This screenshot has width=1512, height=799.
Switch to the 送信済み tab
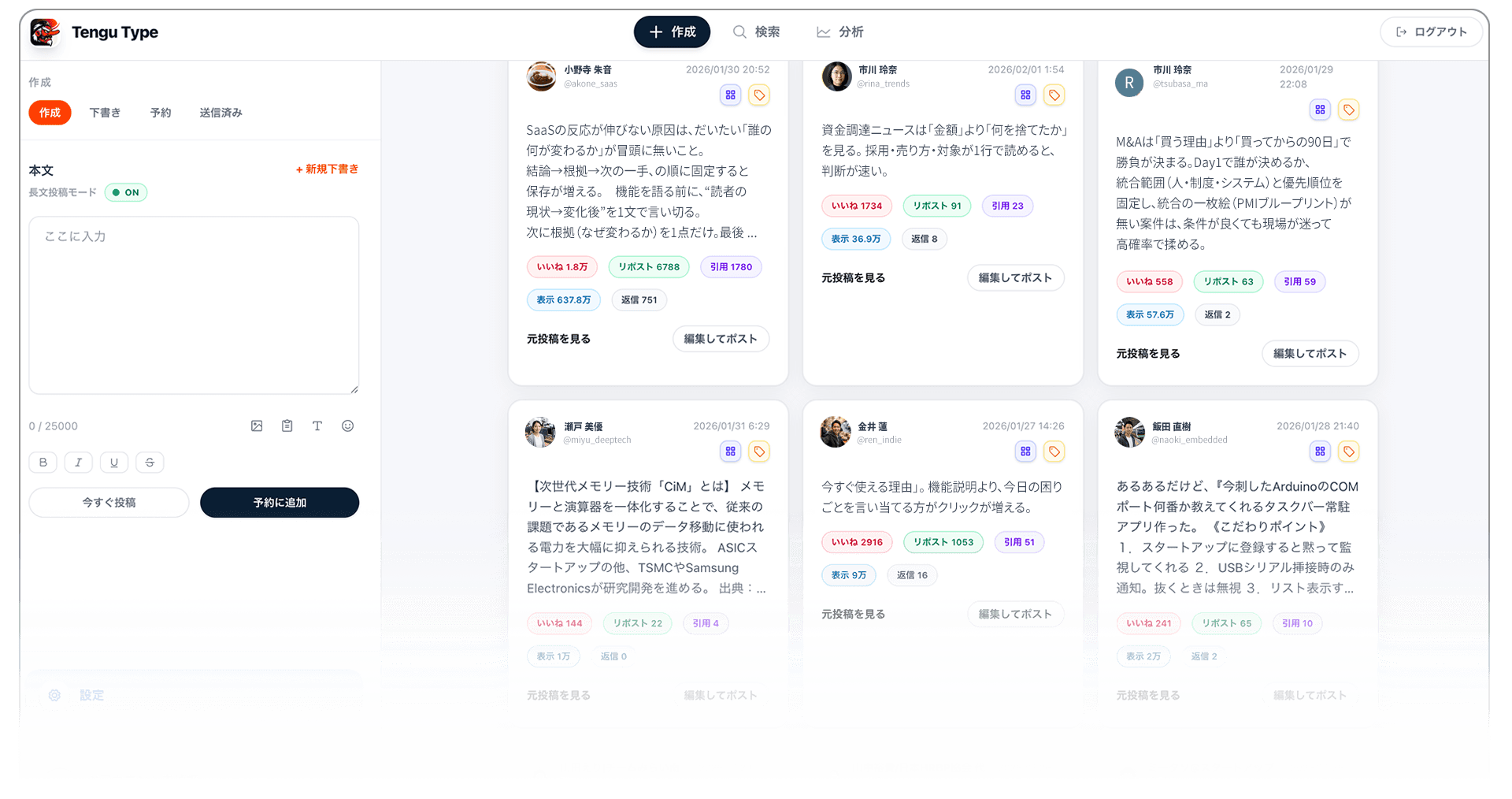pos(220,113)
